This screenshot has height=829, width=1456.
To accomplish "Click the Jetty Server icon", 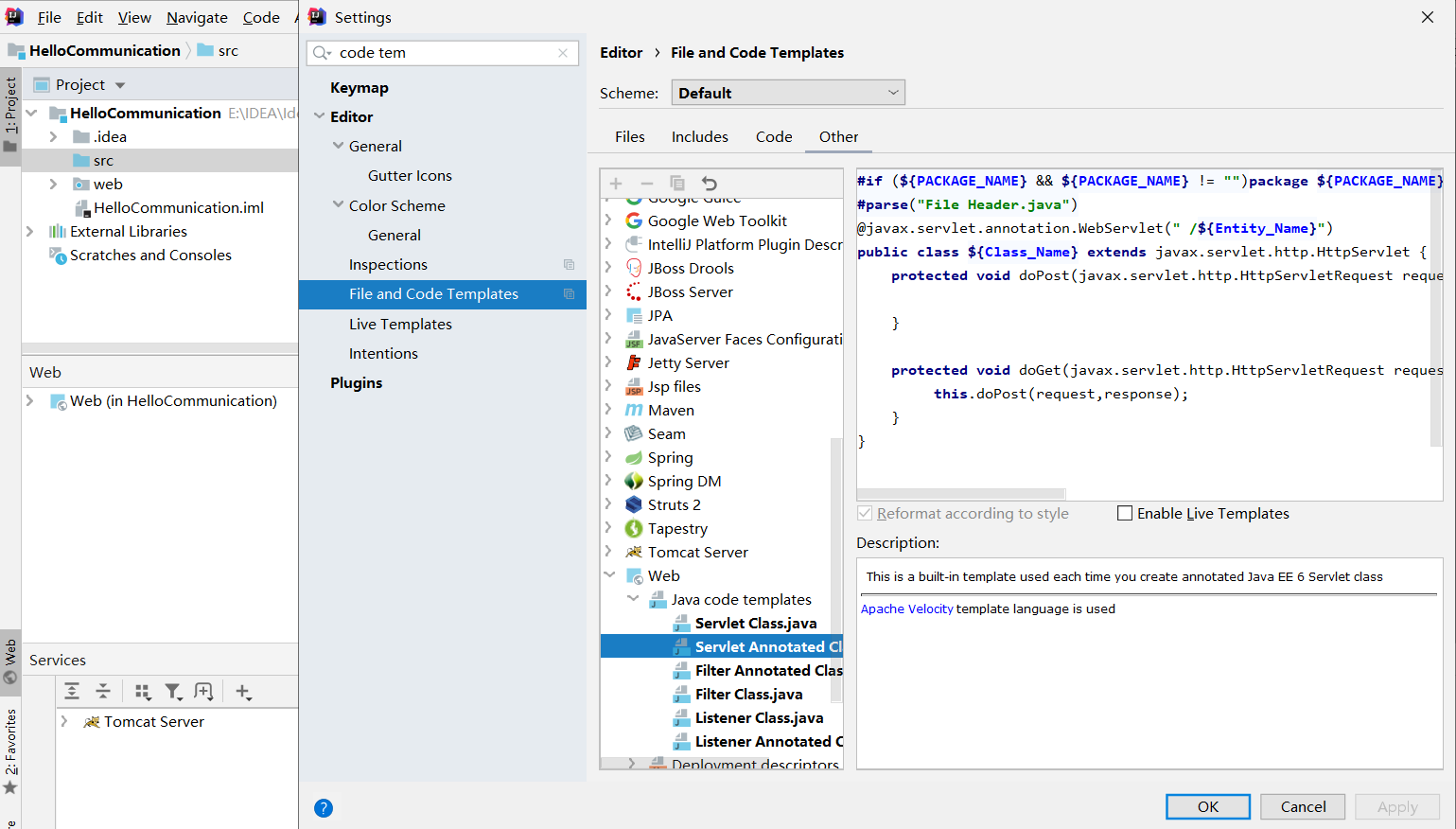I will 634,362.
